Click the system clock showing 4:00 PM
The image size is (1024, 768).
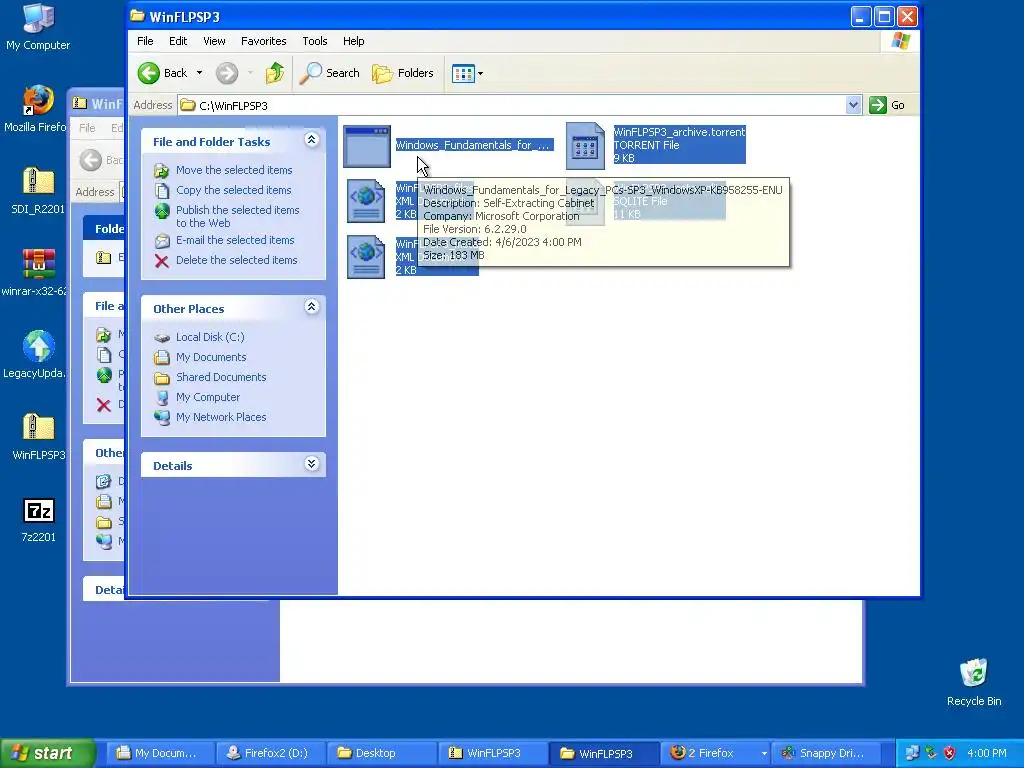click(x=987, y=753)
